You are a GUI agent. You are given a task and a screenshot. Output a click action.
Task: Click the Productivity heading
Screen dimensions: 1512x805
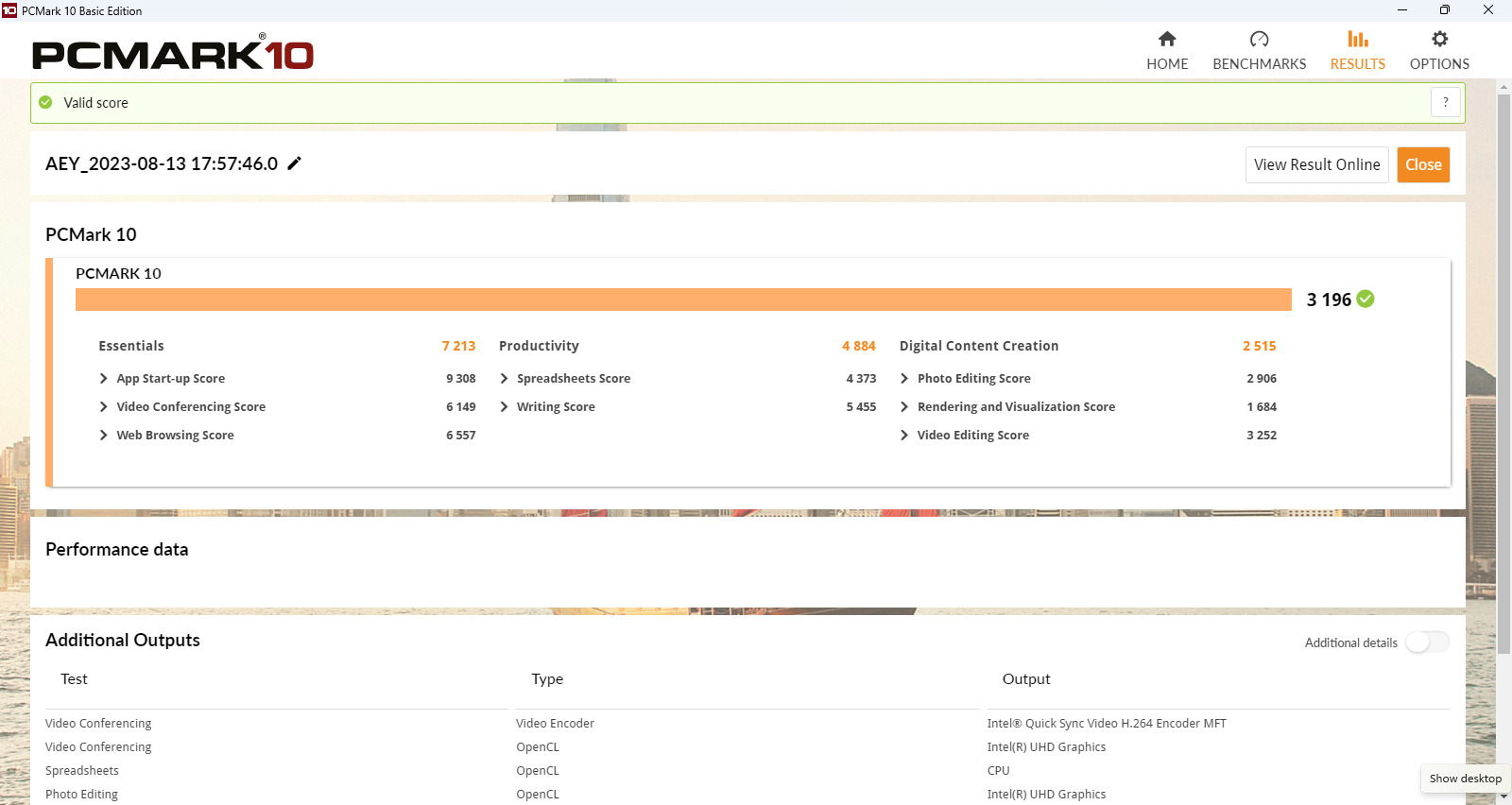[x=539, y=346]
